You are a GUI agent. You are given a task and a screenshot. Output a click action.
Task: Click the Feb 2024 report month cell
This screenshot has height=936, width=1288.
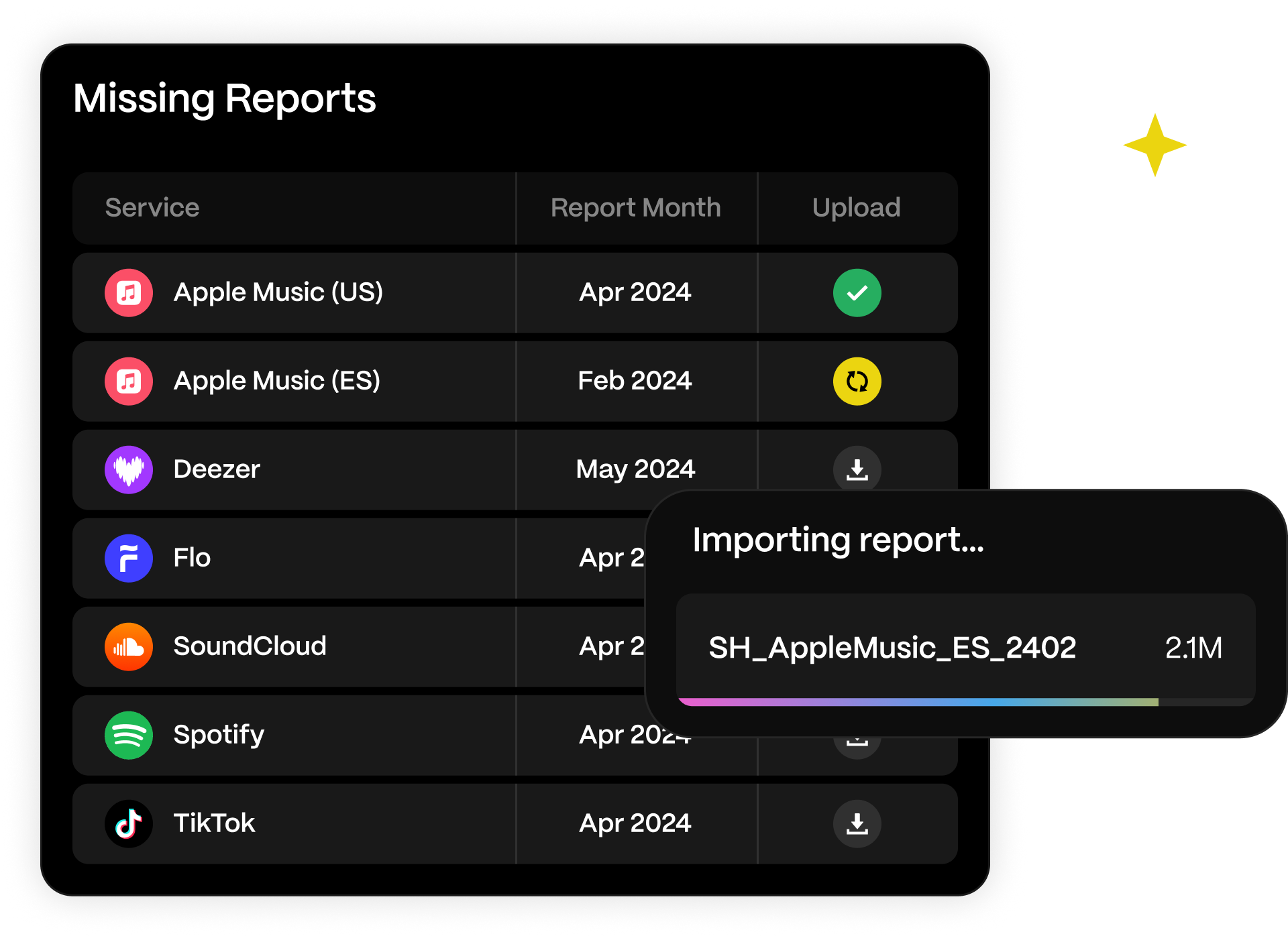point(635,381)
